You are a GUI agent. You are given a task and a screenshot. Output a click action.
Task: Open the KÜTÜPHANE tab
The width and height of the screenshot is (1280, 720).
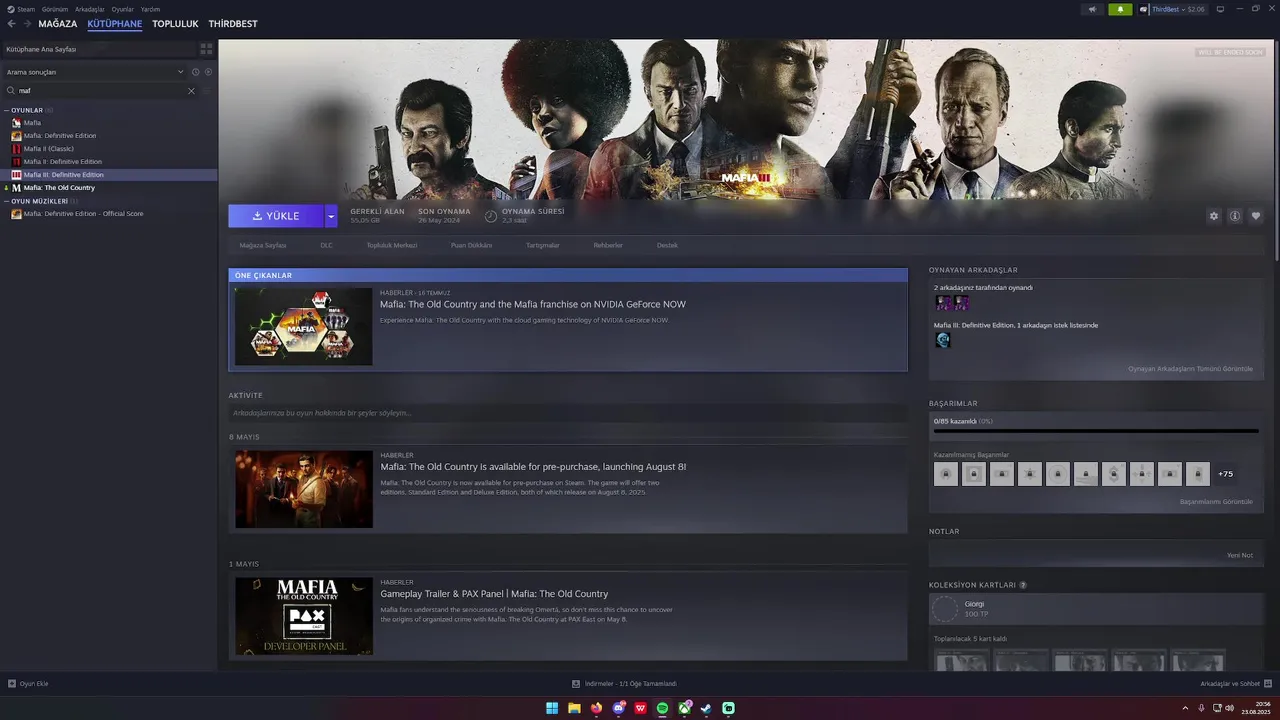(x=115, y=24)
